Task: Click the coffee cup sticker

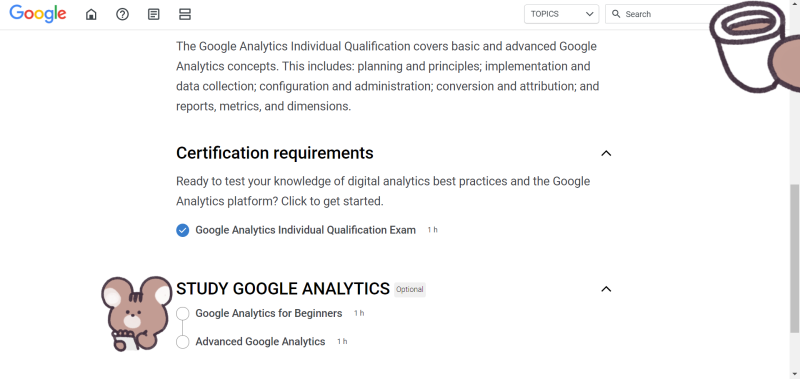Action: click(x=755, y=47)
